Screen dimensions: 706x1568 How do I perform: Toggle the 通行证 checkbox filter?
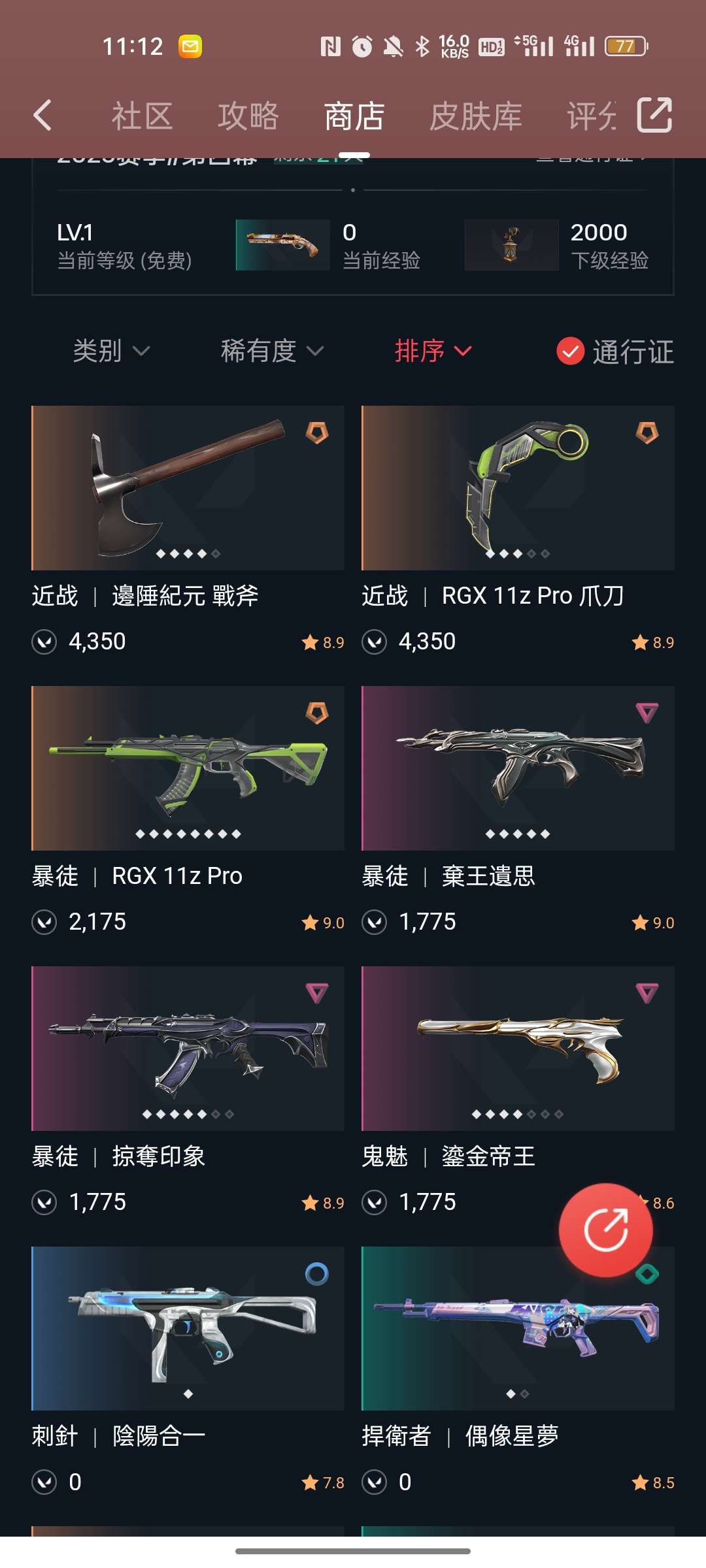click(x=614, y=351)
